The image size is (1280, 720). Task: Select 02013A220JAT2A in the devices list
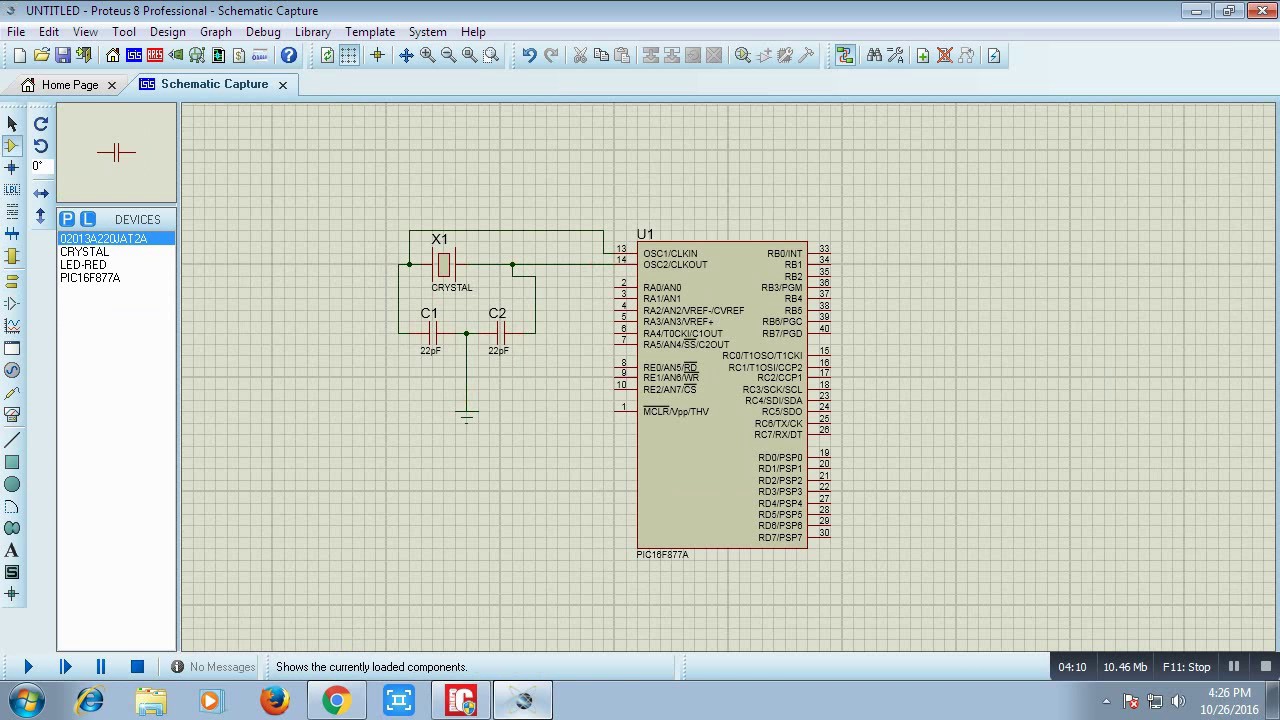pos(116,238)
